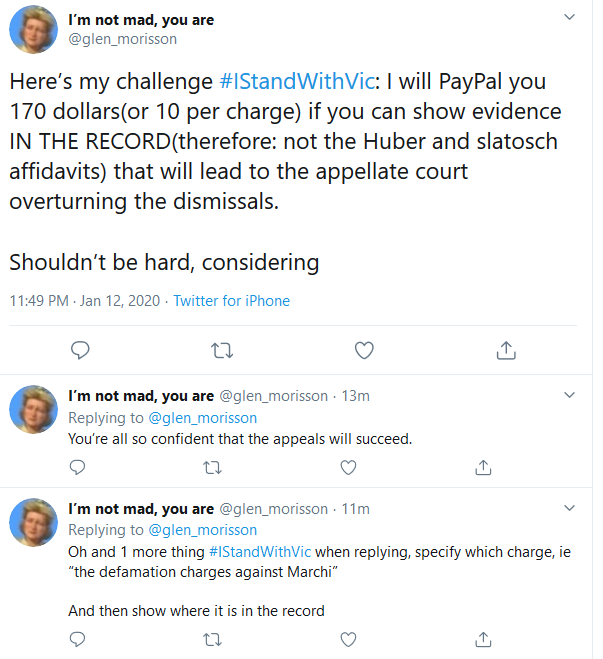
Task: Open the main tweet's options chevron menu
Action: (569, 17)
